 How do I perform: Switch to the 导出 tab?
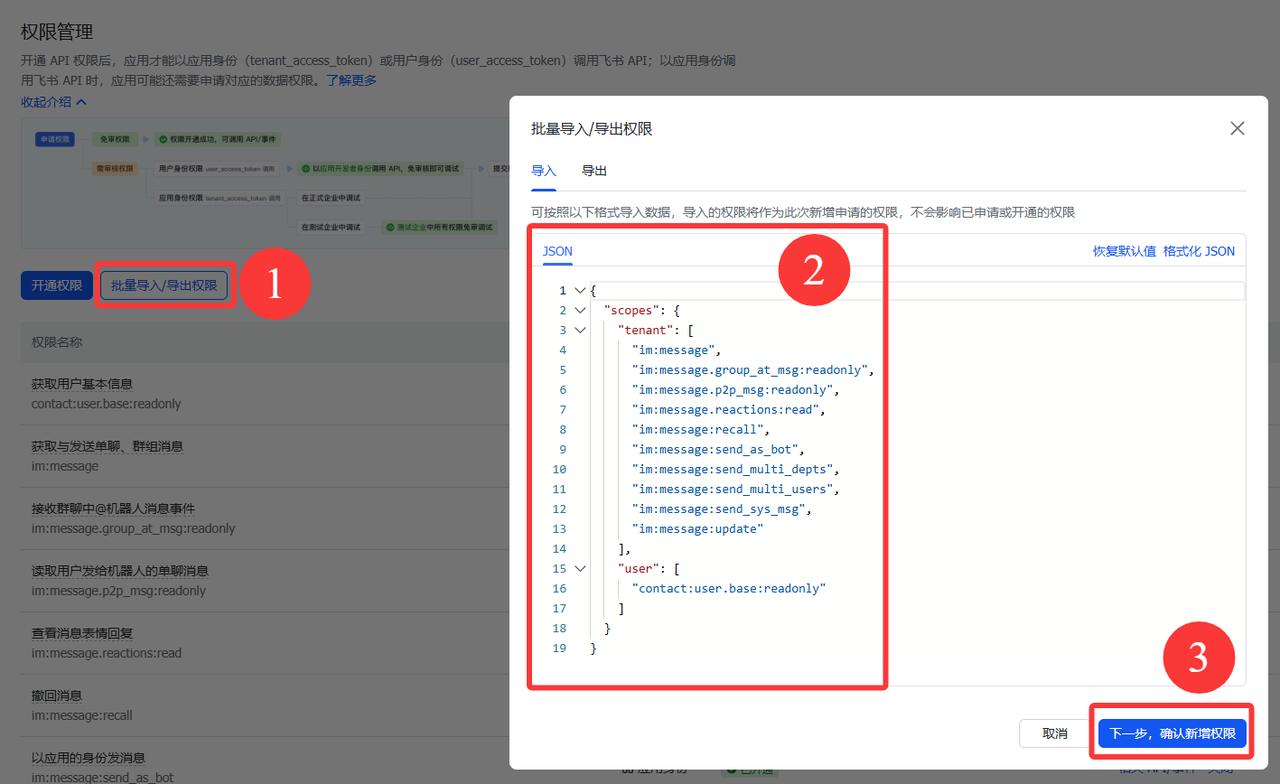594,171
